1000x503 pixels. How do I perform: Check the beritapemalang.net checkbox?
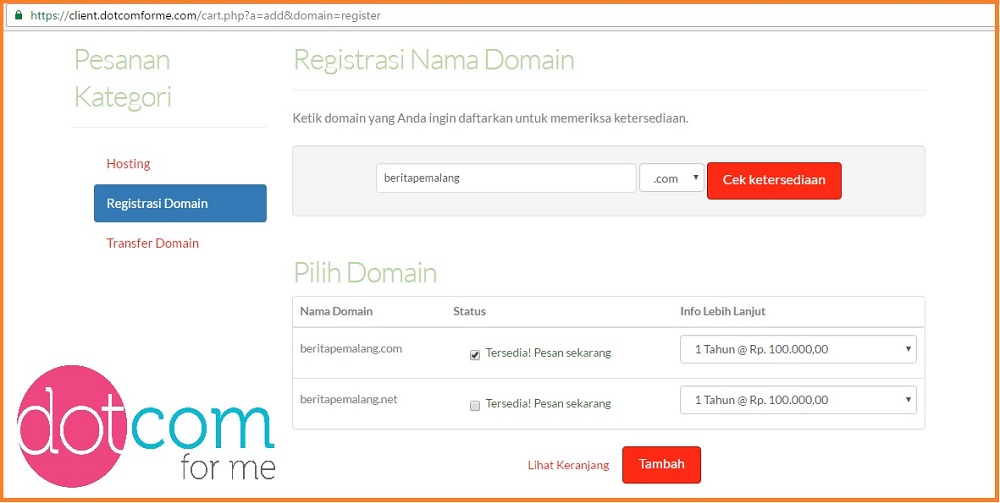tap(474, 406)
